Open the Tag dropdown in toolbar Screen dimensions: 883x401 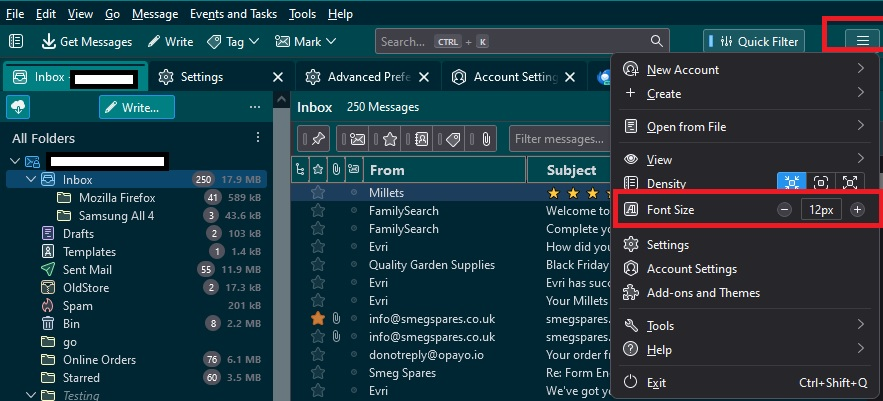233,41
